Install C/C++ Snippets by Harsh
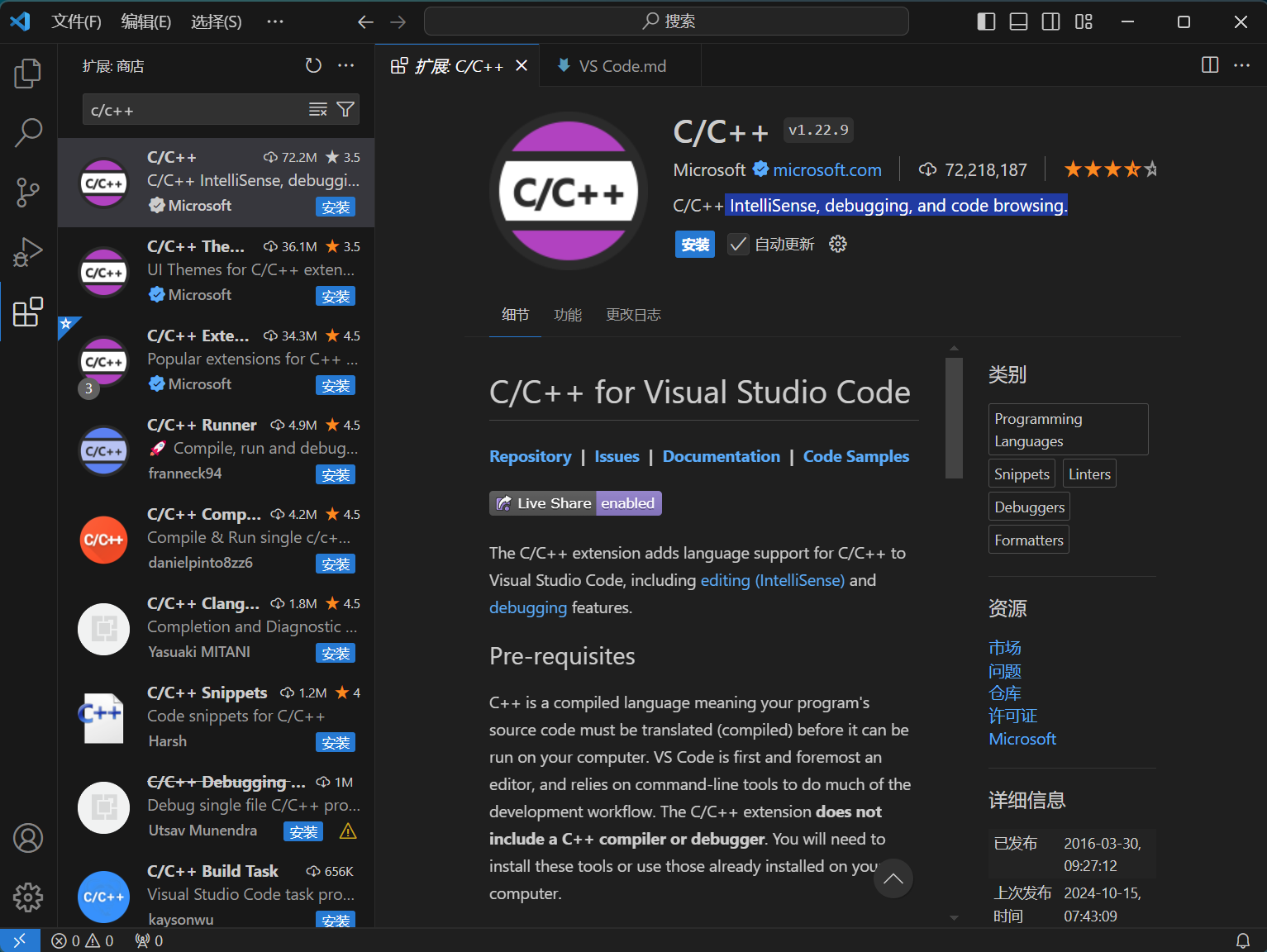Viewport: 1267px width, 952px height. (336, 742)
